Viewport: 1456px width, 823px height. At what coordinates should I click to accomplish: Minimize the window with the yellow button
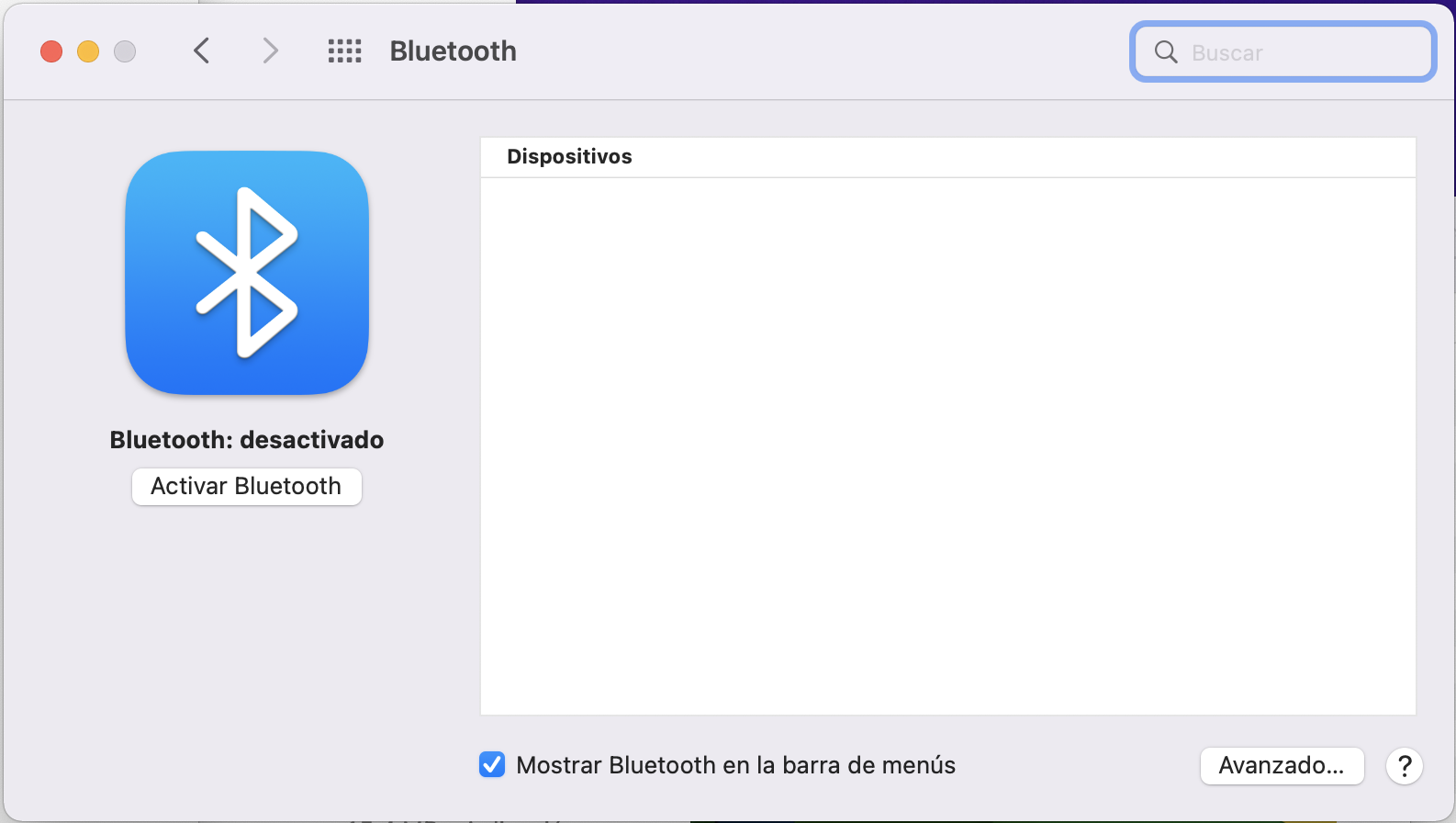pyautogui.click(x=88, y=51)
